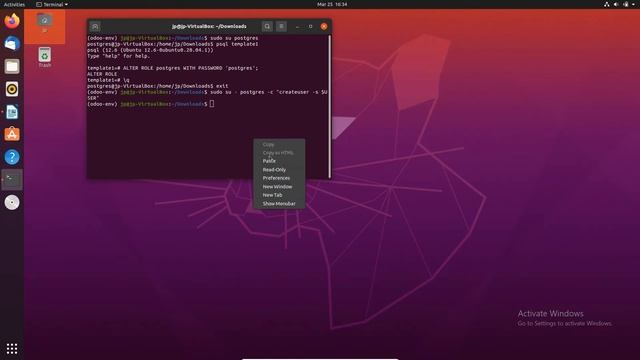Select New Window in the context menu
This screenshot has height=360, width=640.
(279, 187)
